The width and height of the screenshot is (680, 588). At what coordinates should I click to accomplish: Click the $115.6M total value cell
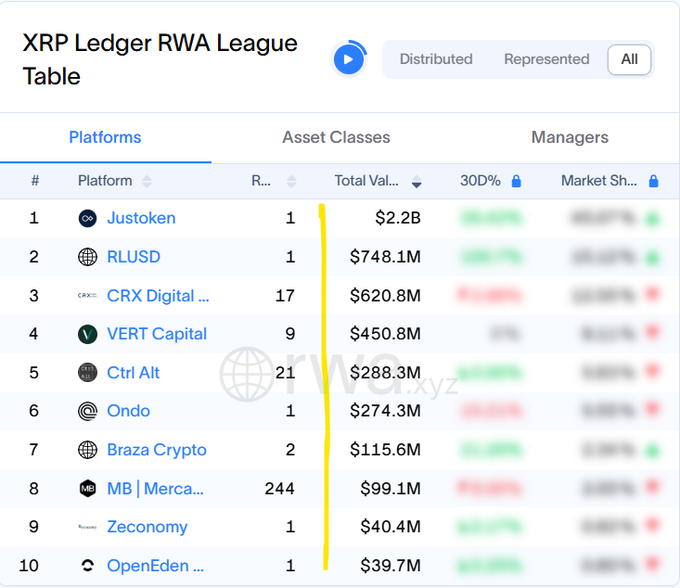385,450
